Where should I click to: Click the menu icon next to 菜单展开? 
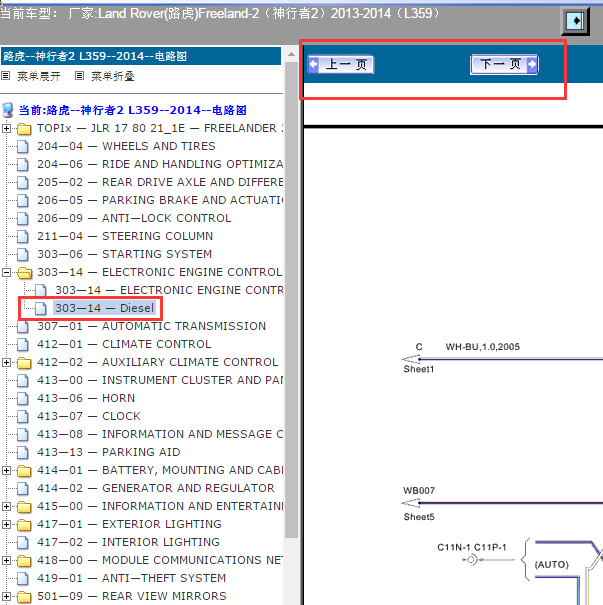click(5, 76)
